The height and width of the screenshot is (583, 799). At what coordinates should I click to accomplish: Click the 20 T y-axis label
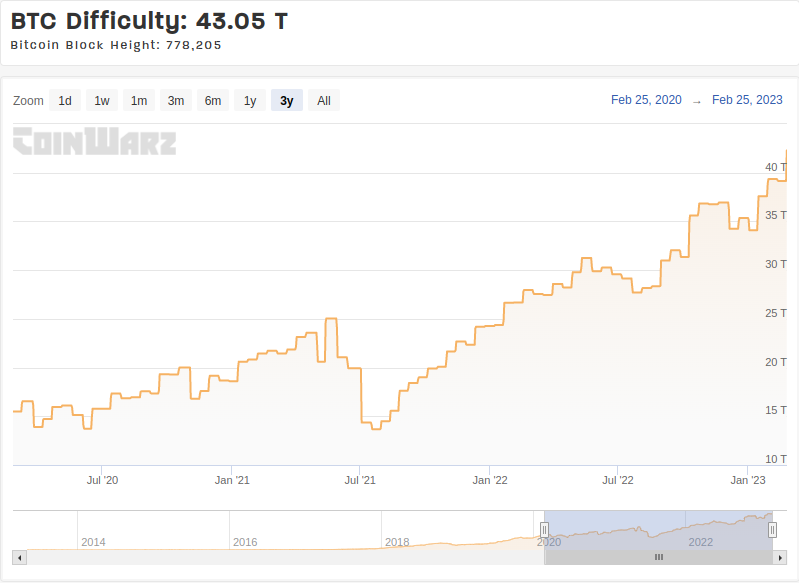tap(776, 362)
